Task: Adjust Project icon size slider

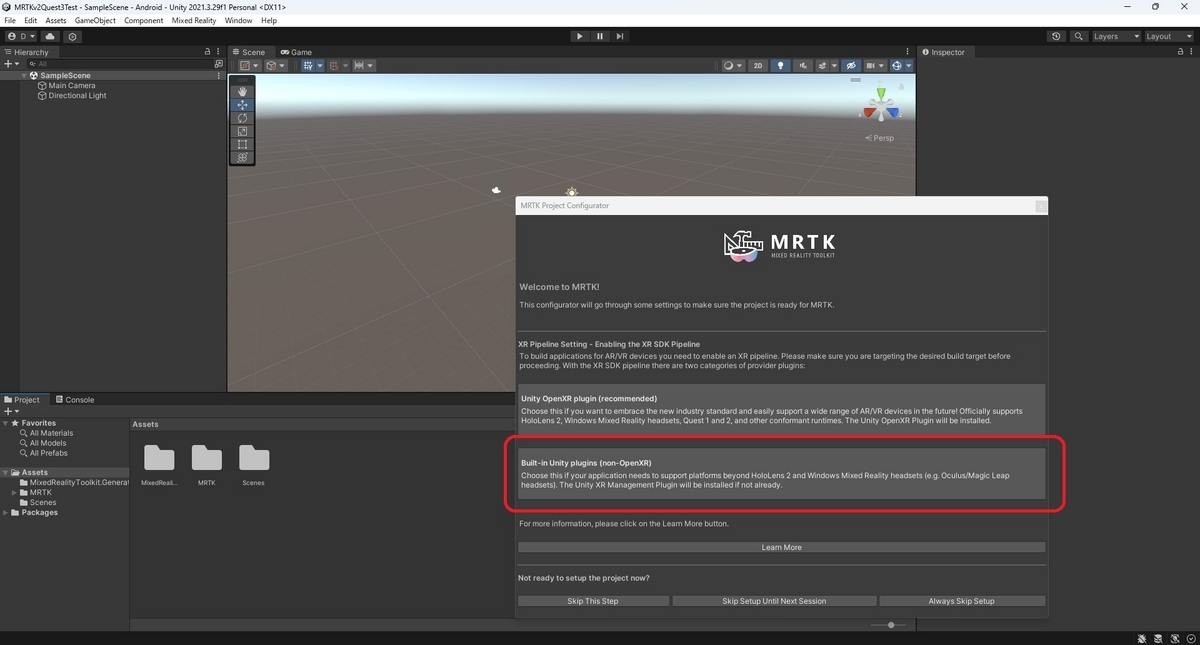Action: [x=889, y=625]
